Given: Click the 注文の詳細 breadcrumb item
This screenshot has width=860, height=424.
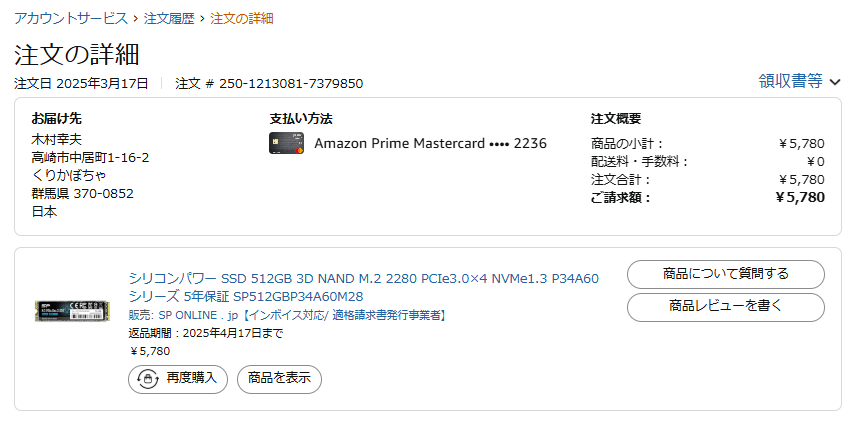Looking at the screenshot, I should pyautogui.click(x=242, y=19).
